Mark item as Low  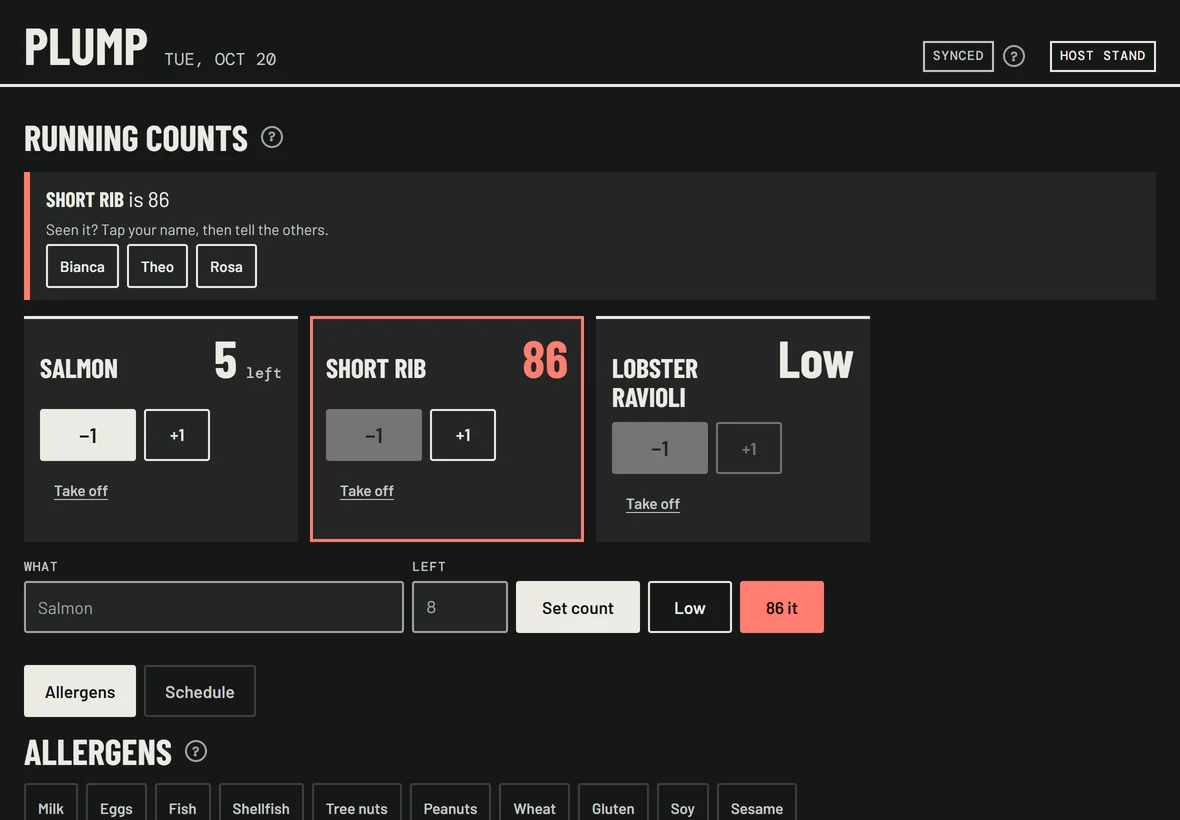689,607
